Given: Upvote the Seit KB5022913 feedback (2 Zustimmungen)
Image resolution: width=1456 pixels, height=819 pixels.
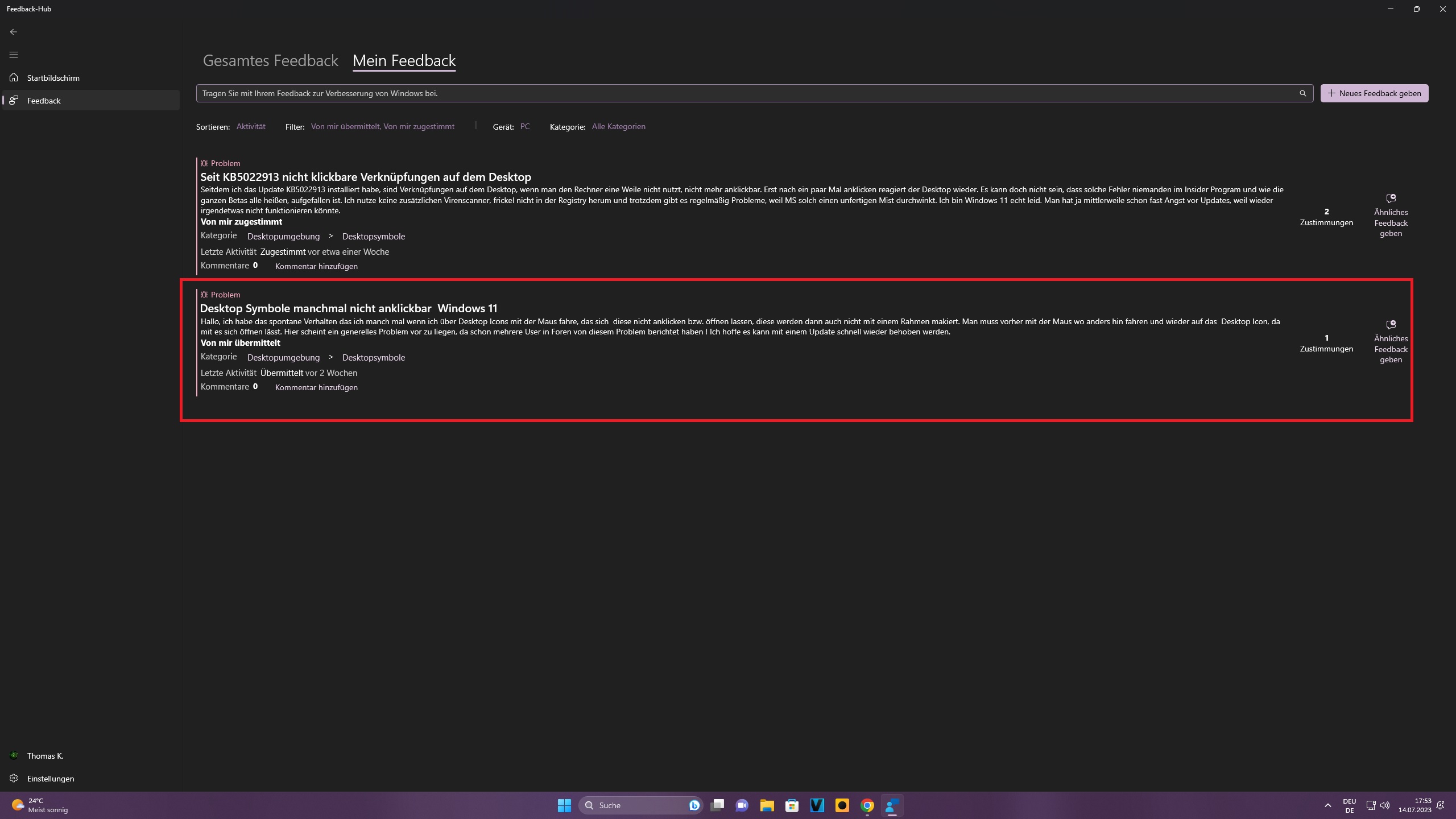Looking at the screenshot, I should 1326,217.
